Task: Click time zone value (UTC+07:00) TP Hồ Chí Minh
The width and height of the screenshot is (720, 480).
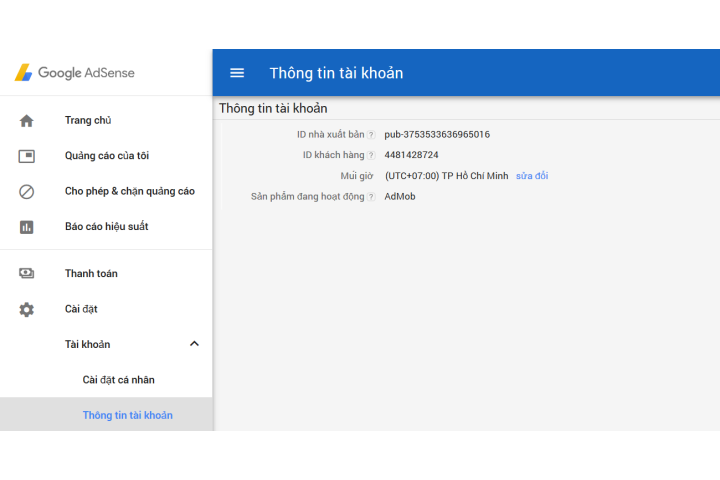Action: (x=446, y=176)
